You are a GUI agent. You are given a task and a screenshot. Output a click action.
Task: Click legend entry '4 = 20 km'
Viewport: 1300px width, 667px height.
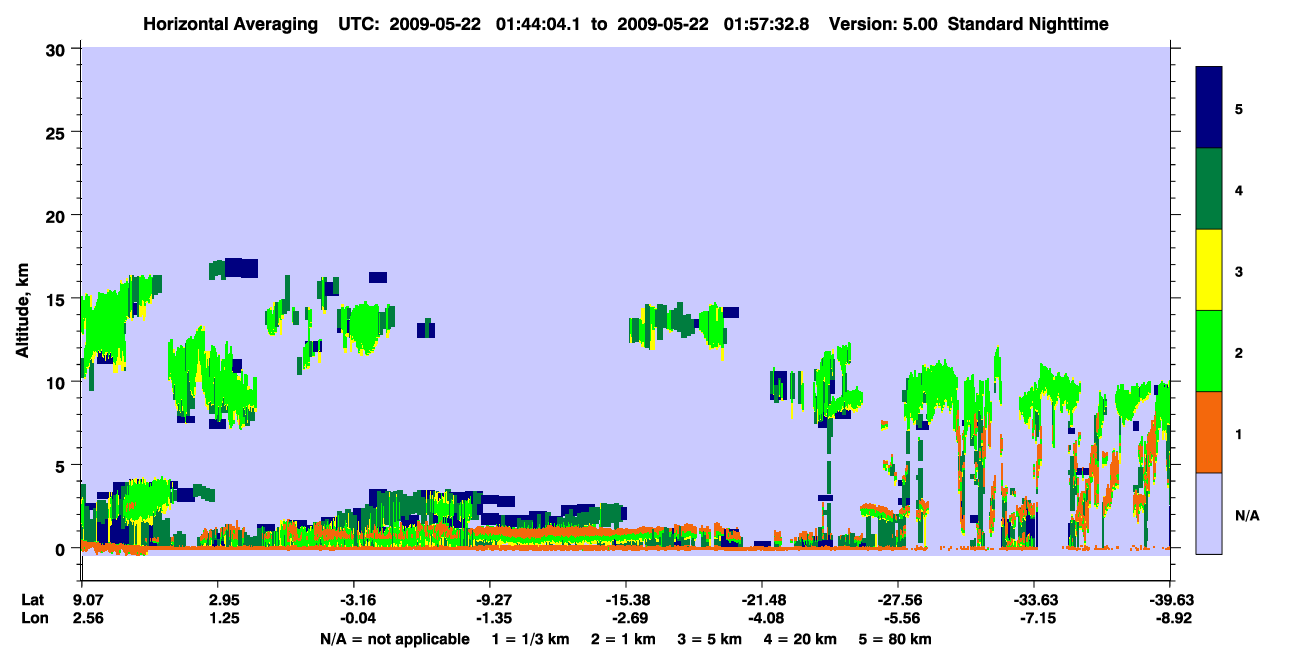pyautogui.click(x=801, y=639)
